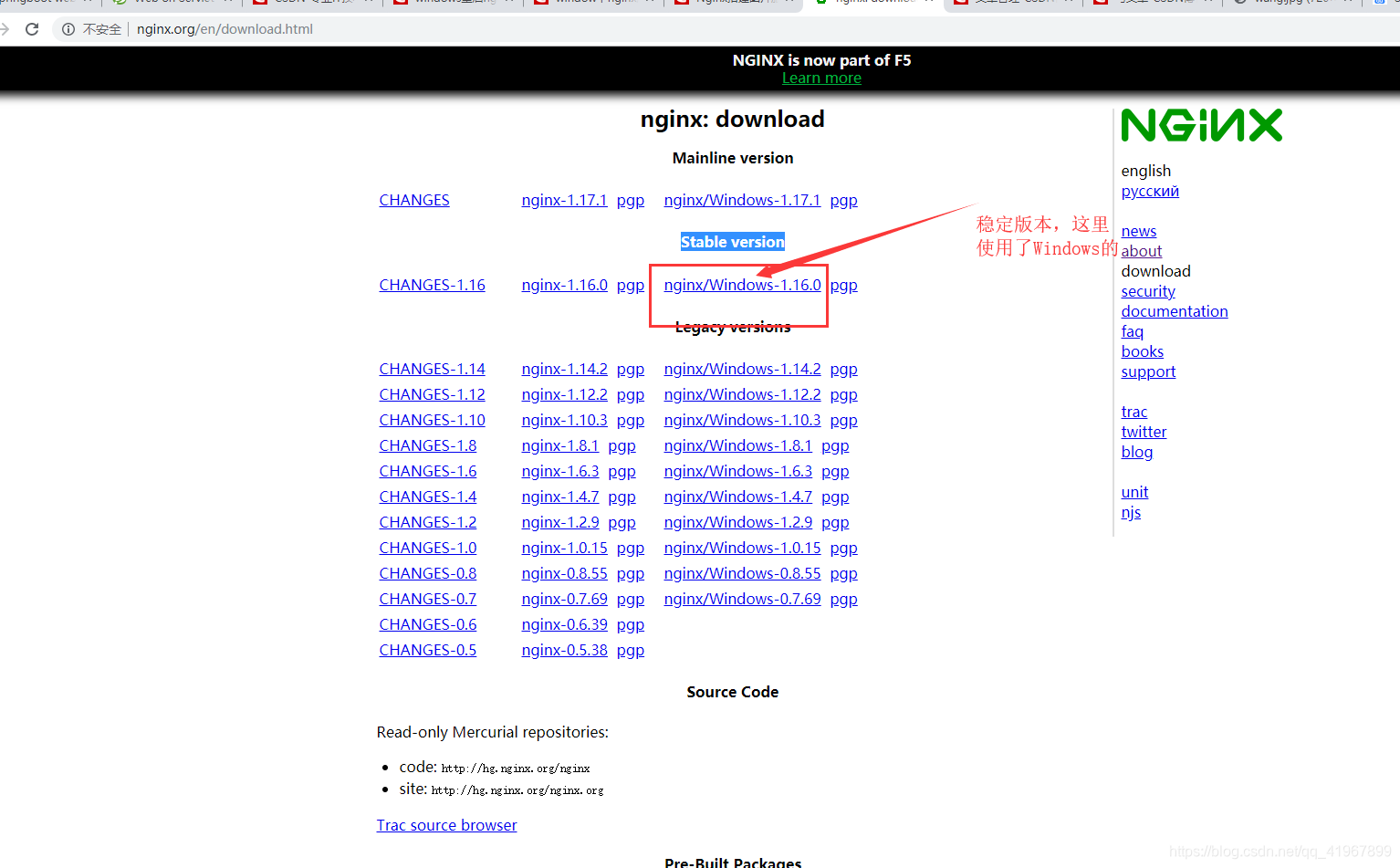Open the unit sidebar link

coord(1134,492)
